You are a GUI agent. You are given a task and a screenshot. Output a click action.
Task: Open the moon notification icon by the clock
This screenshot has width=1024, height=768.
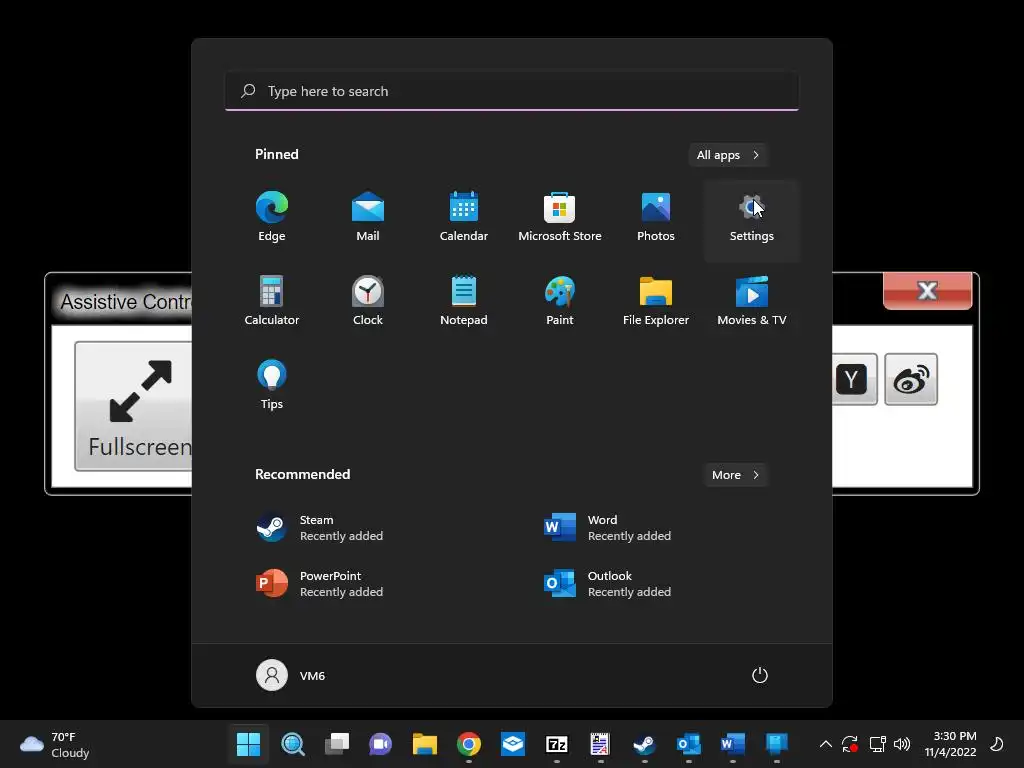[x=997, y=744]
